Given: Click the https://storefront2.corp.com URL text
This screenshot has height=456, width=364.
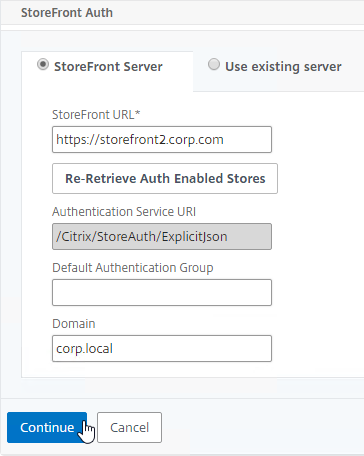Looking at the screenshot, I should (x=140, y=139).
